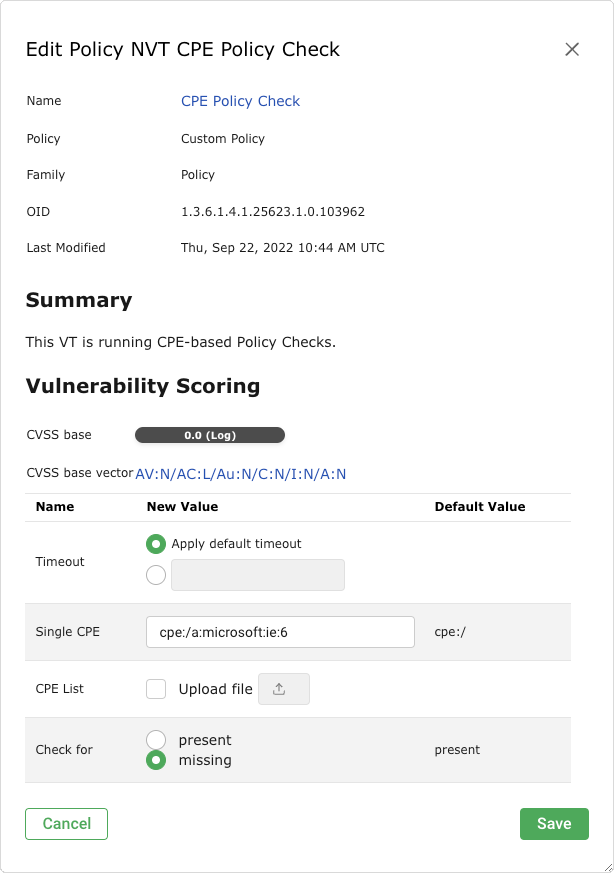This screenshot has width=614, height=873.
Task: Save the policy NVT changes
Action: pos(553,824)
